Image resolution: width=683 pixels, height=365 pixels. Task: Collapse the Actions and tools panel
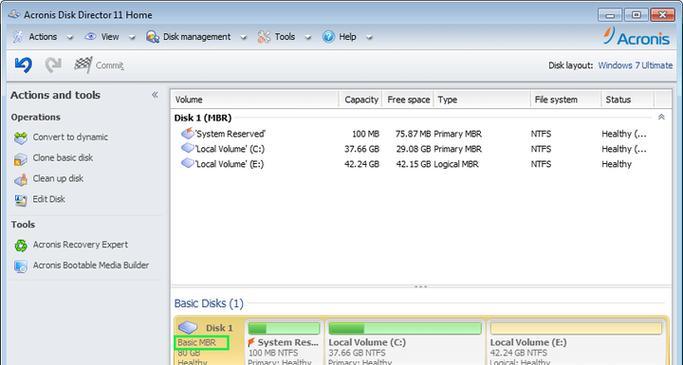coord(155,95)
